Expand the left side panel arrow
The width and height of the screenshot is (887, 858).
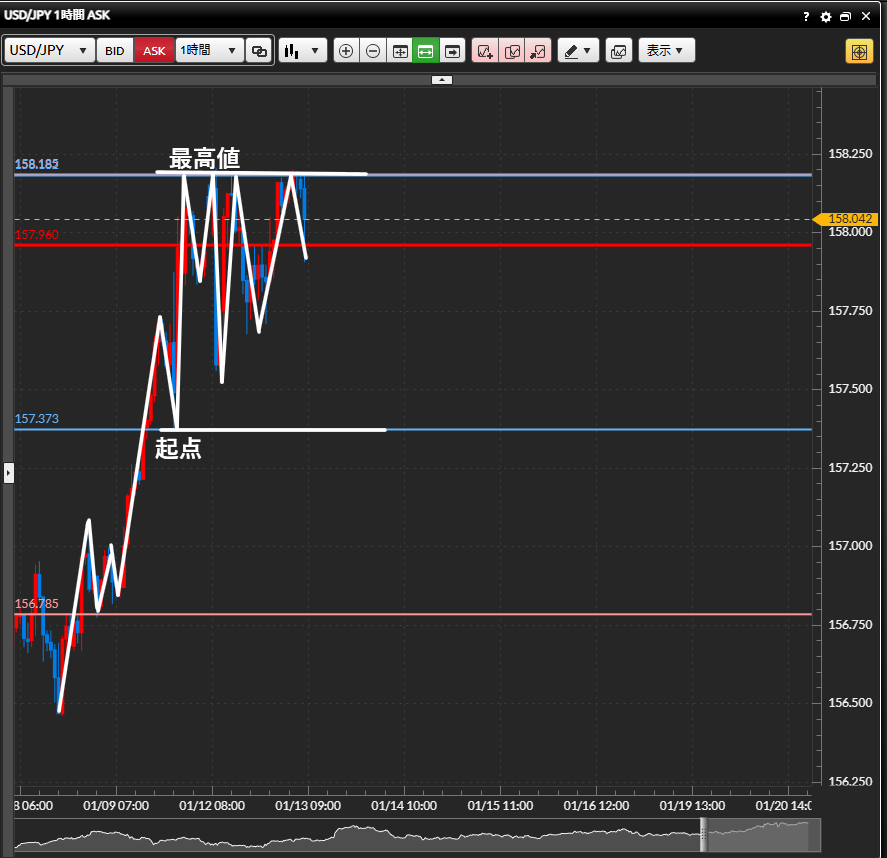[x=9, y=471]
